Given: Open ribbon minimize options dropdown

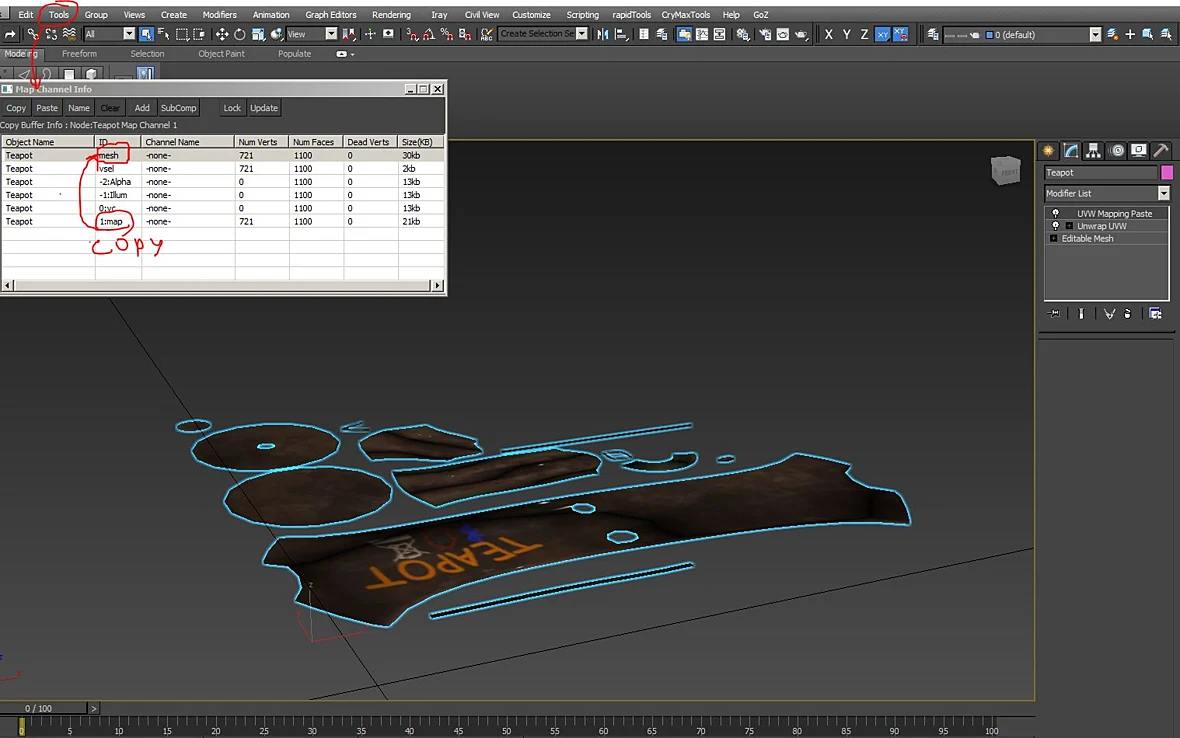Looking at the screenshot, I should [352, 54].
